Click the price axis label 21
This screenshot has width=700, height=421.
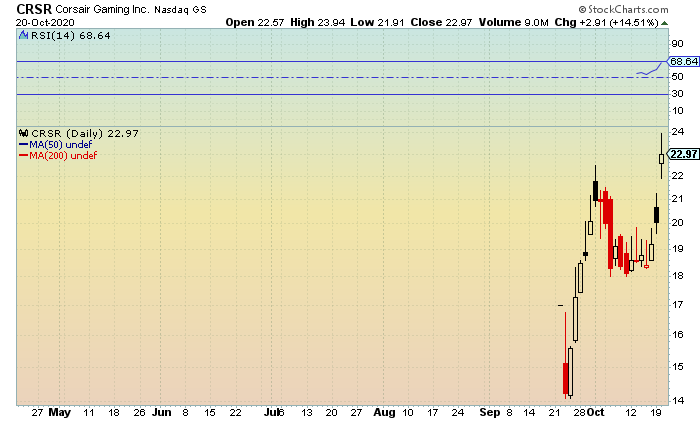tap(678, 199)
